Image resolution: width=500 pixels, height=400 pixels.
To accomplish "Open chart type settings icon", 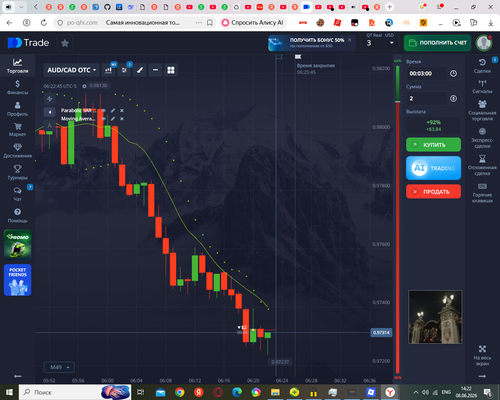I will [x=108, y=70].
